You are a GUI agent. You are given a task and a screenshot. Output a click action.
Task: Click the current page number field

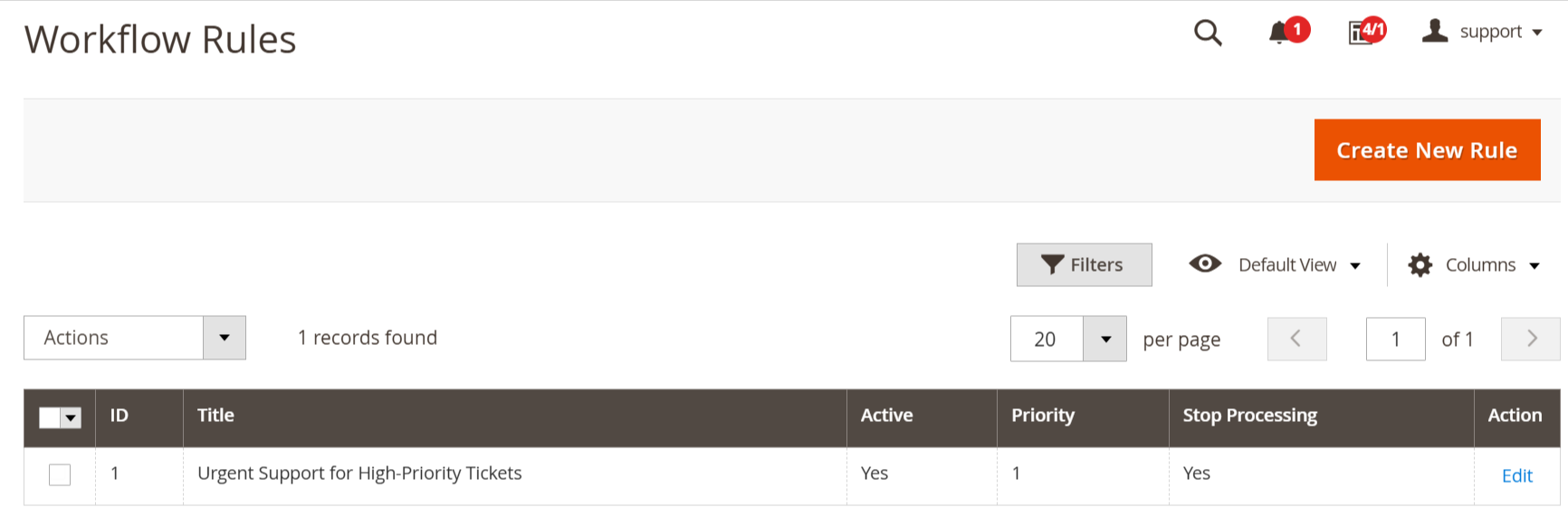pyautogui.click(x=1395, y=339)
